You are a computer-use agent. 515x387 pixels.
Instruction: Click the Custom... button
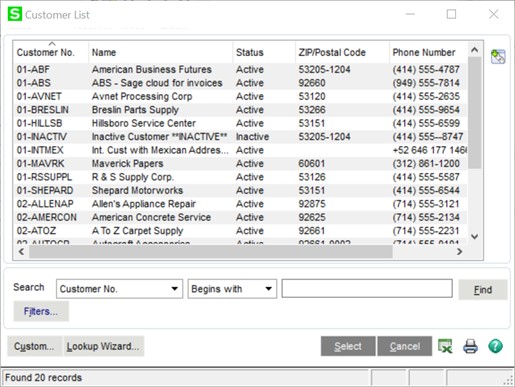[x=34, y=346]
